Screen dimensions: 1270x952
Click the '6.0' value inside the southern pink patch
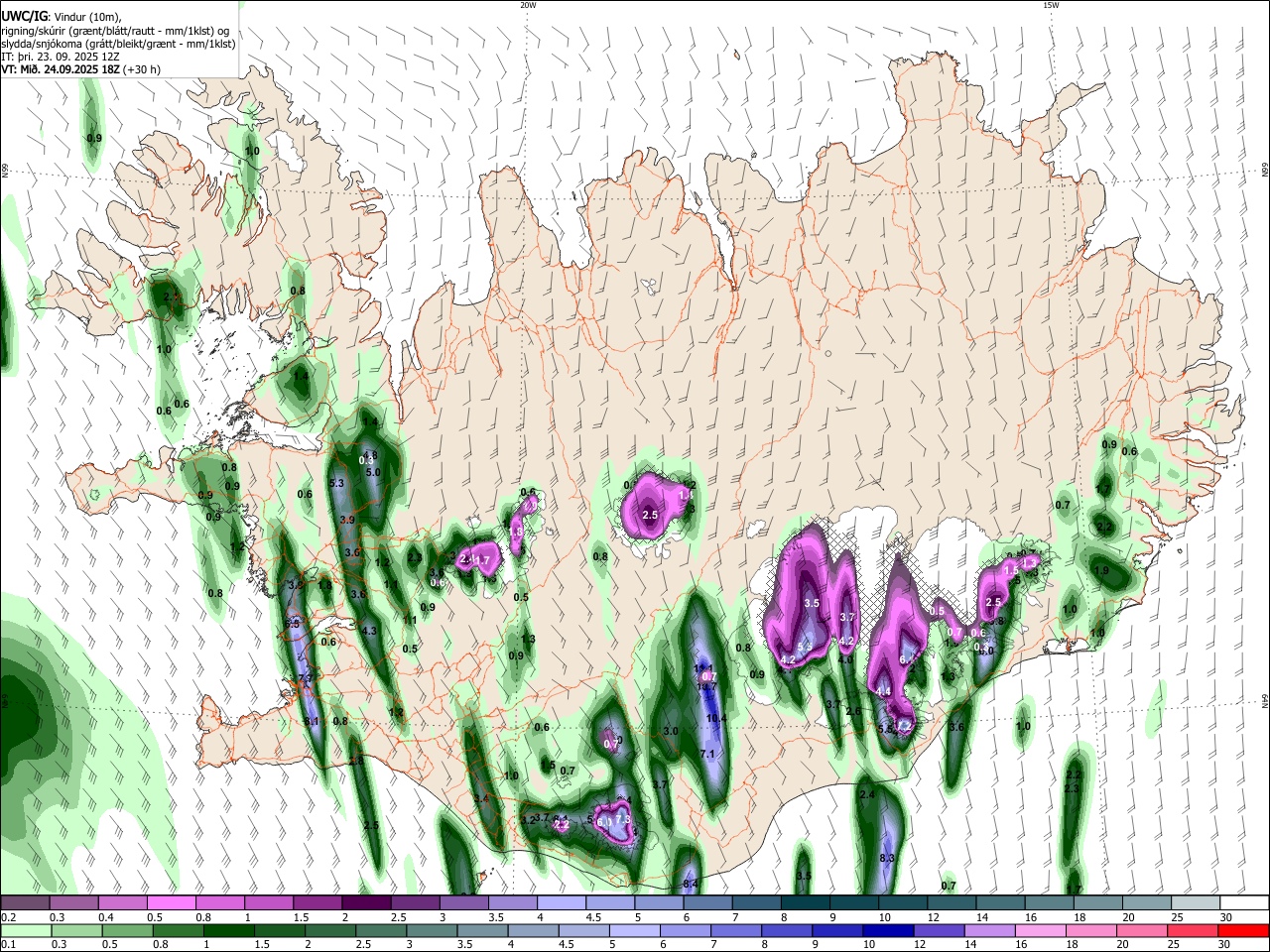pyautogui.click(x=604, y=821)
